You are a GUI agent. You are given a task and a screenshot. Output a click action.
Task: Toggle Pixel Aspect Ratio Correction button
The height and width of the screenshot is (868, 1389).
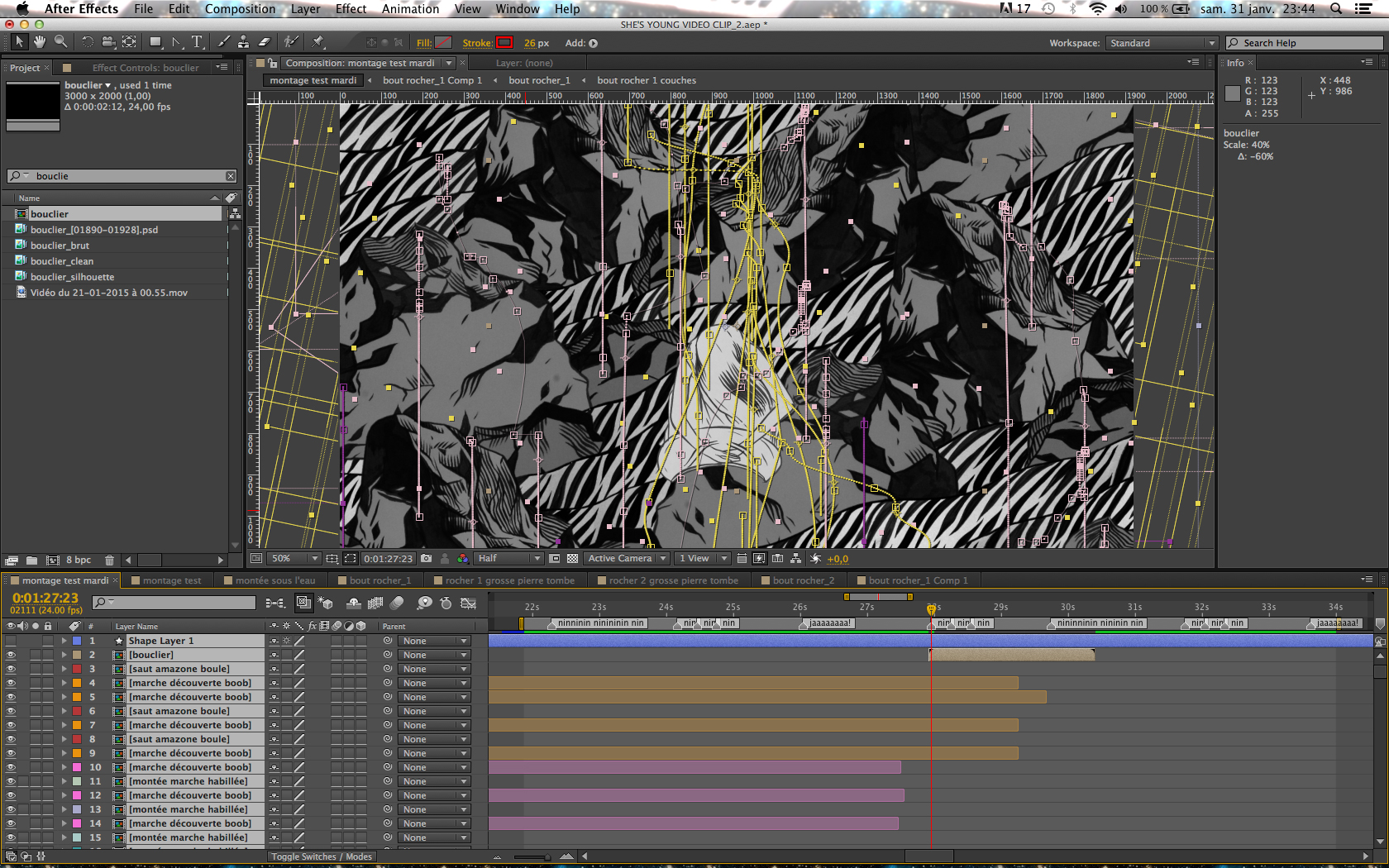click(x=742, y=559)
